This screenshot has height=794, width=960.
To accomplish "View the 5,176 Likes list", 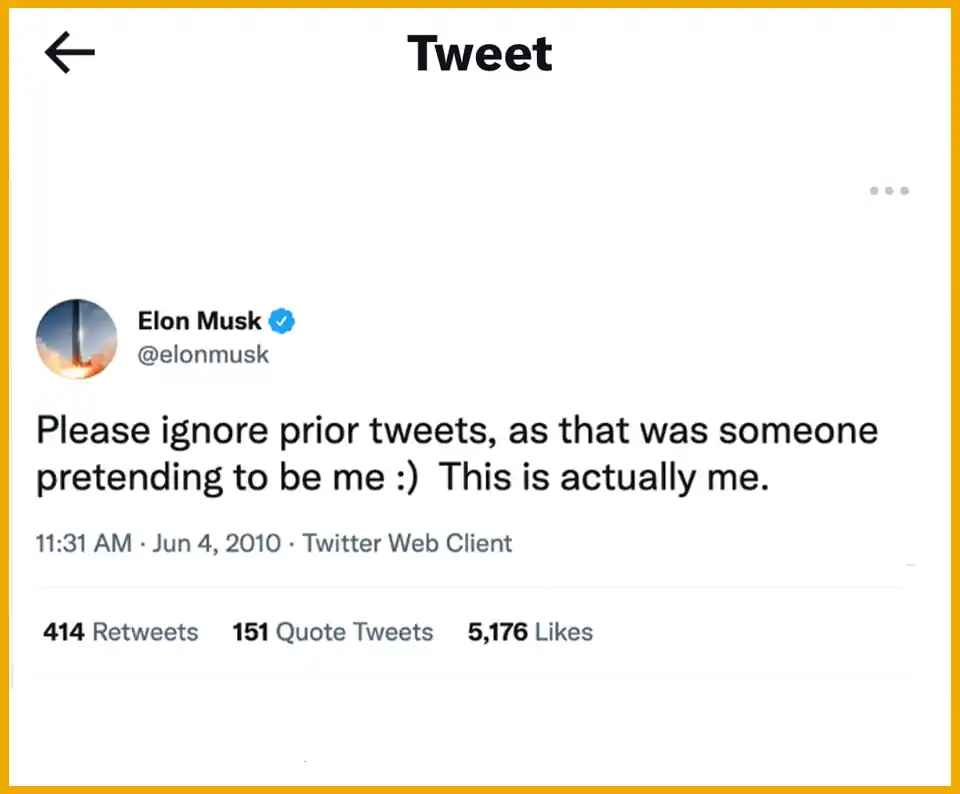I will pyautogui.click(x=530, y=632).
